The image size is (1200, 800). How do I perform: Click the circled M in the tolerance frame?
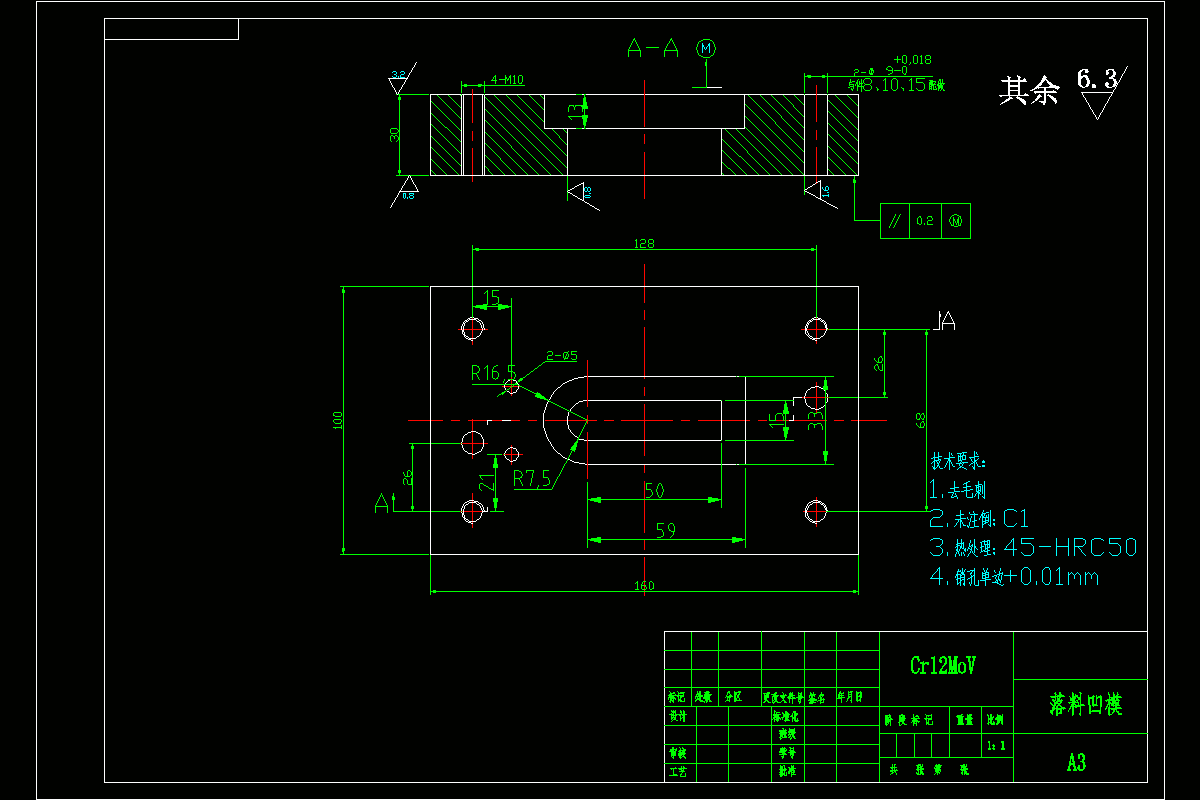pyautogui.click(x=955, y=220)
